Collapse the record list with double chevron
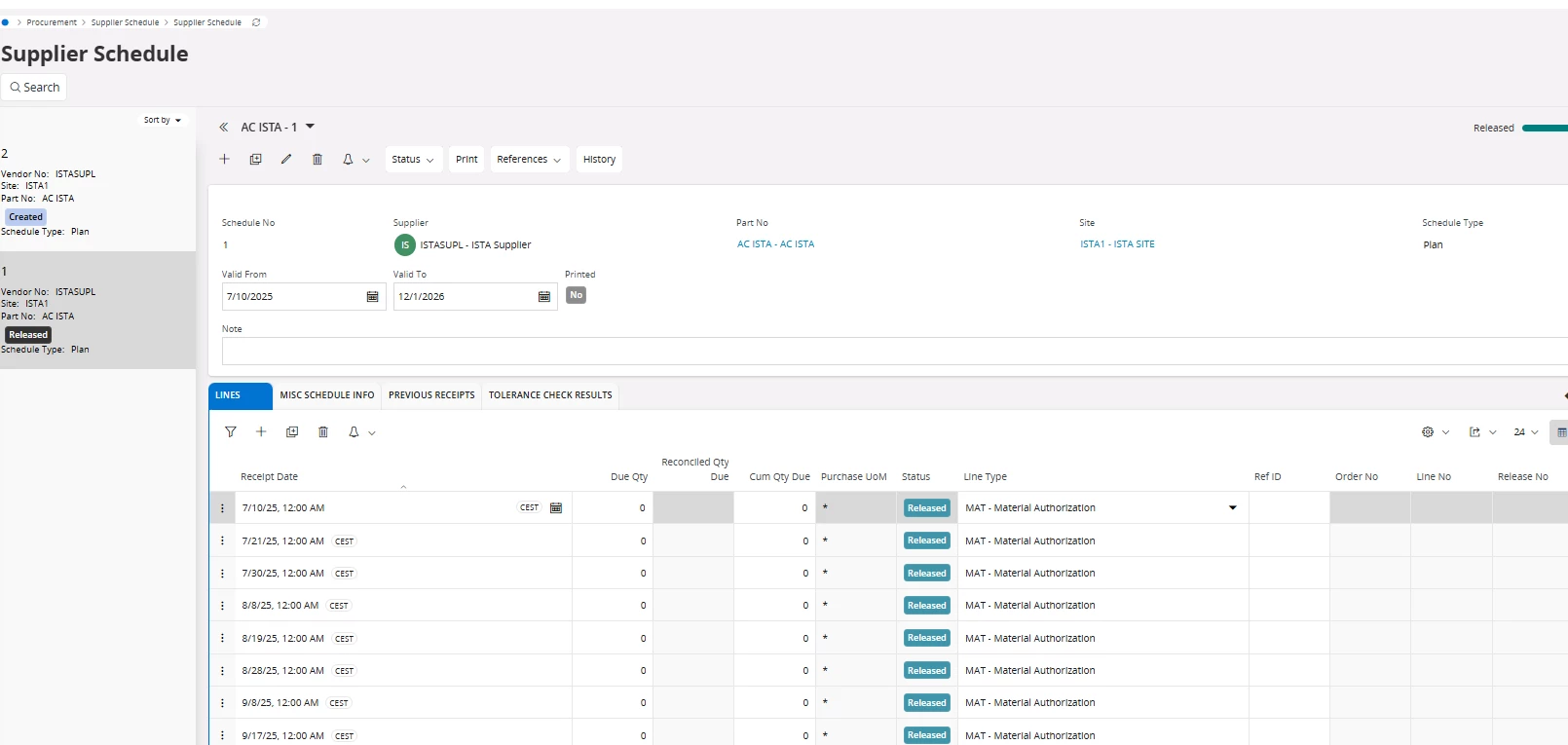Image resolution: width=1568 pixels, height=745 pixels. coord(223,127)
